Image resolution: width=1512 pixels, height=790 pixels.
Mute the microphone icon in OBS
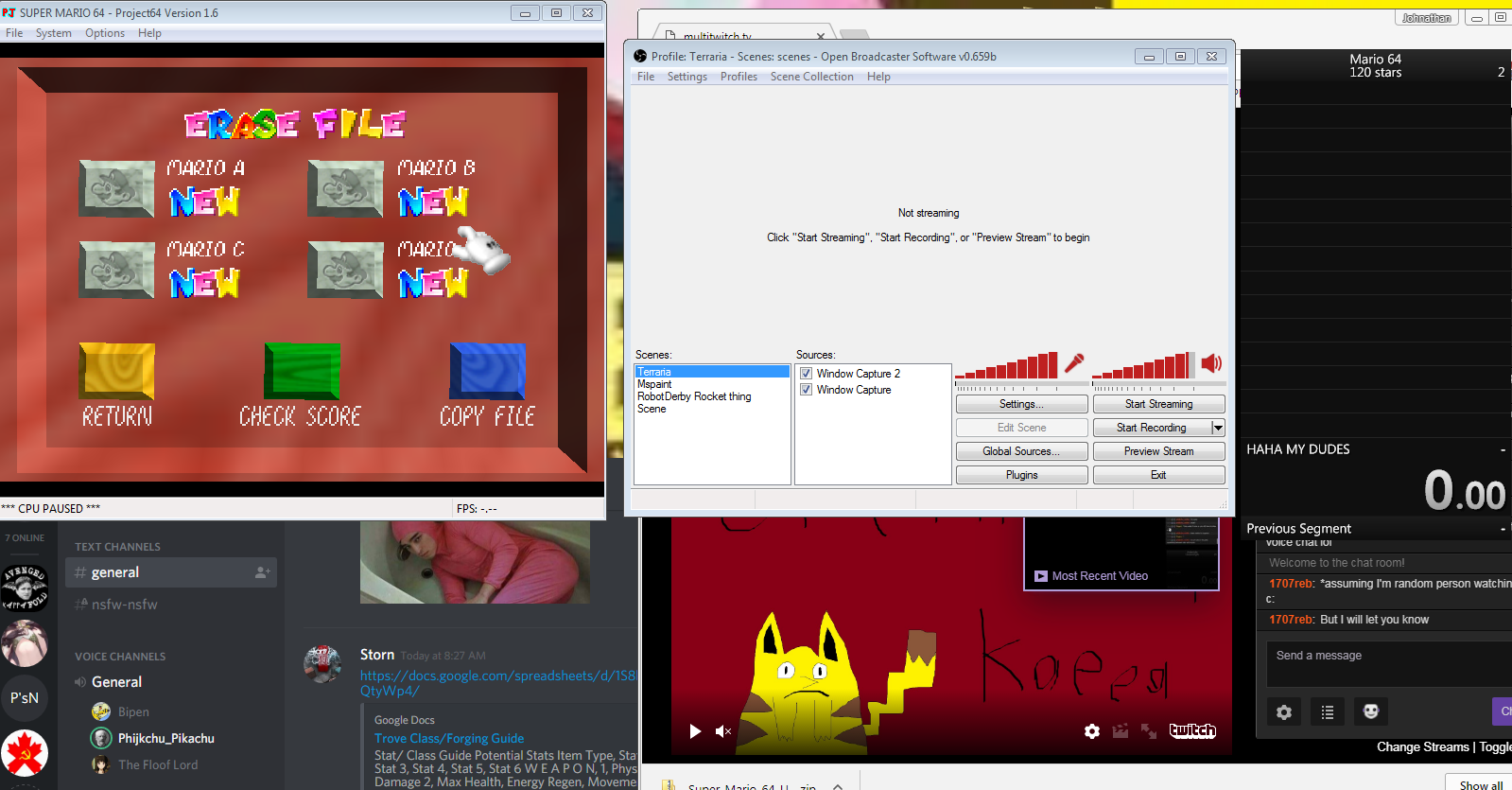pos(1074,363)
